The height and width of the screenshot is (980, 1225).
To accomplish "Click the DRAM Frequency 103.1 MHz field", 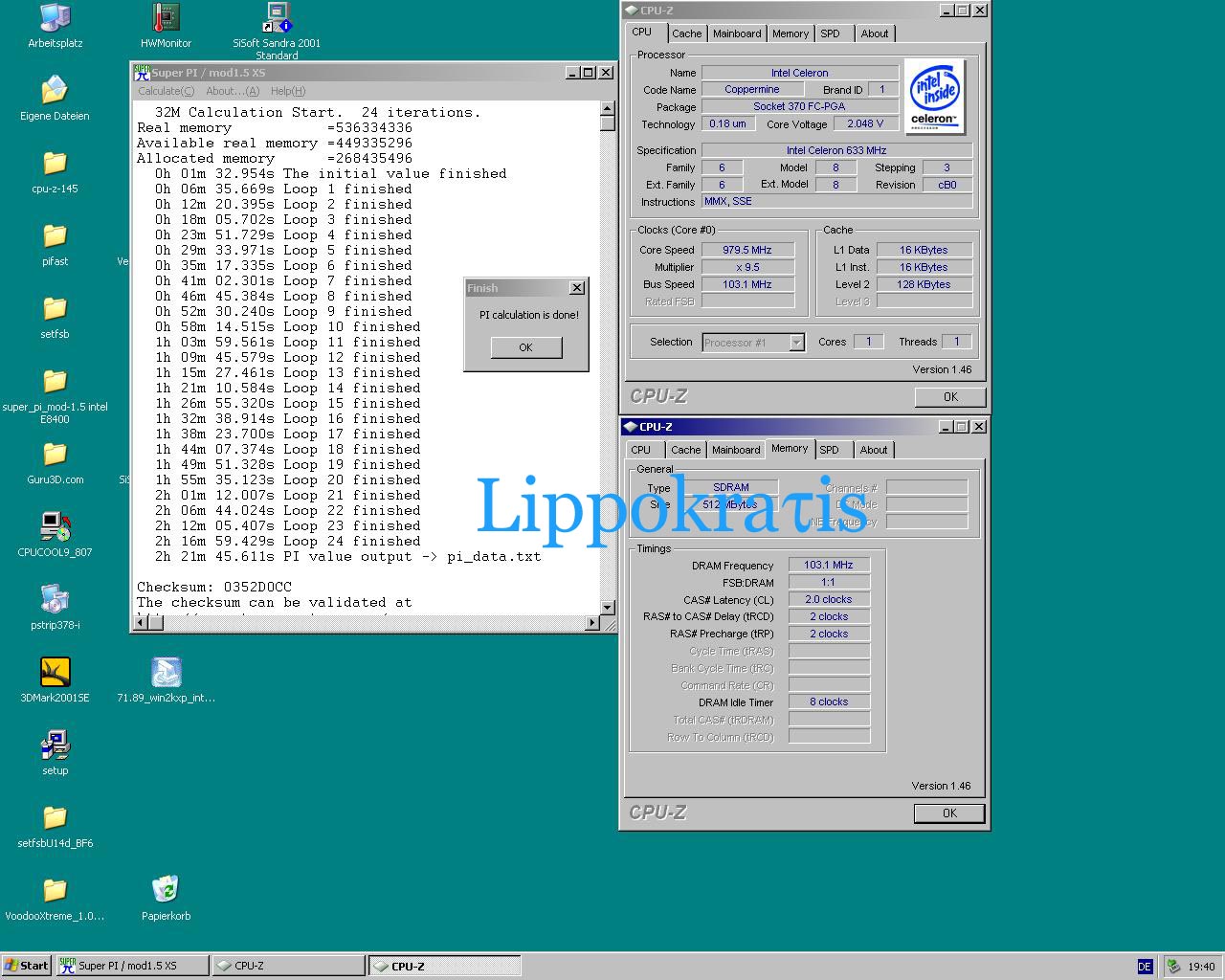I will (x=829, y=566).
